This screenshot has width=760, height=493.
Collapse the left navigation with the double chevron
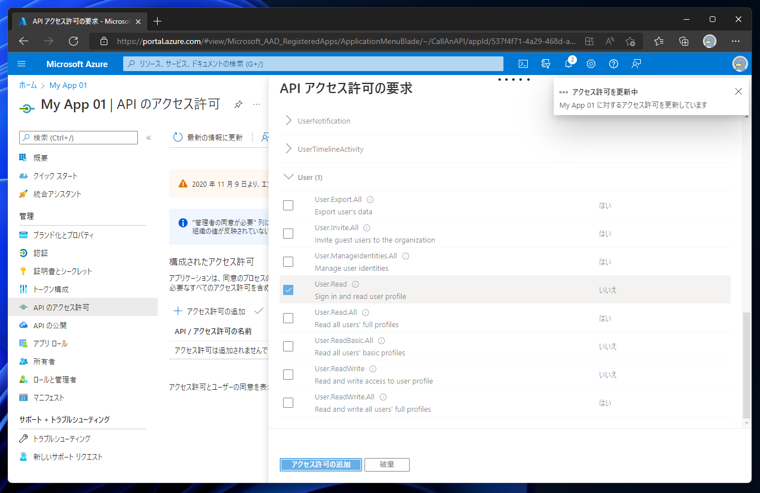(x=149, y=138)
